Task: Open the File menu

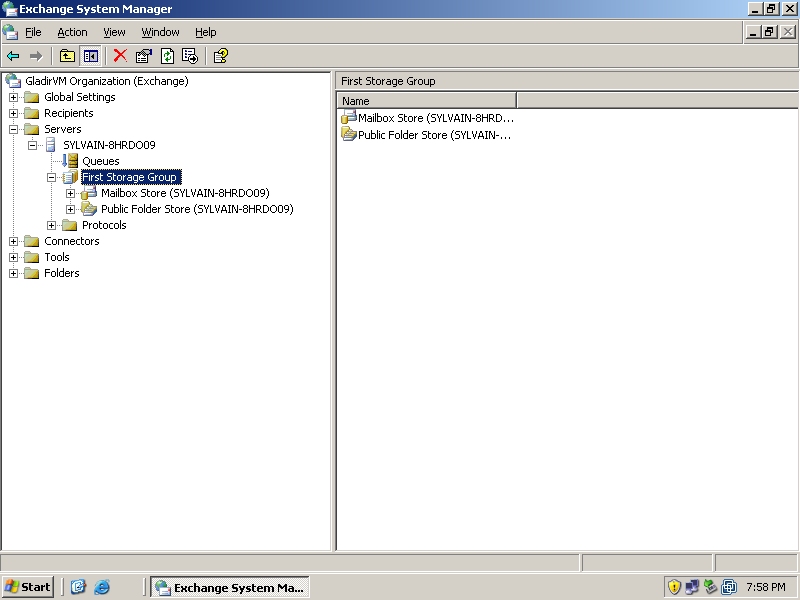Action: (33, 32)
